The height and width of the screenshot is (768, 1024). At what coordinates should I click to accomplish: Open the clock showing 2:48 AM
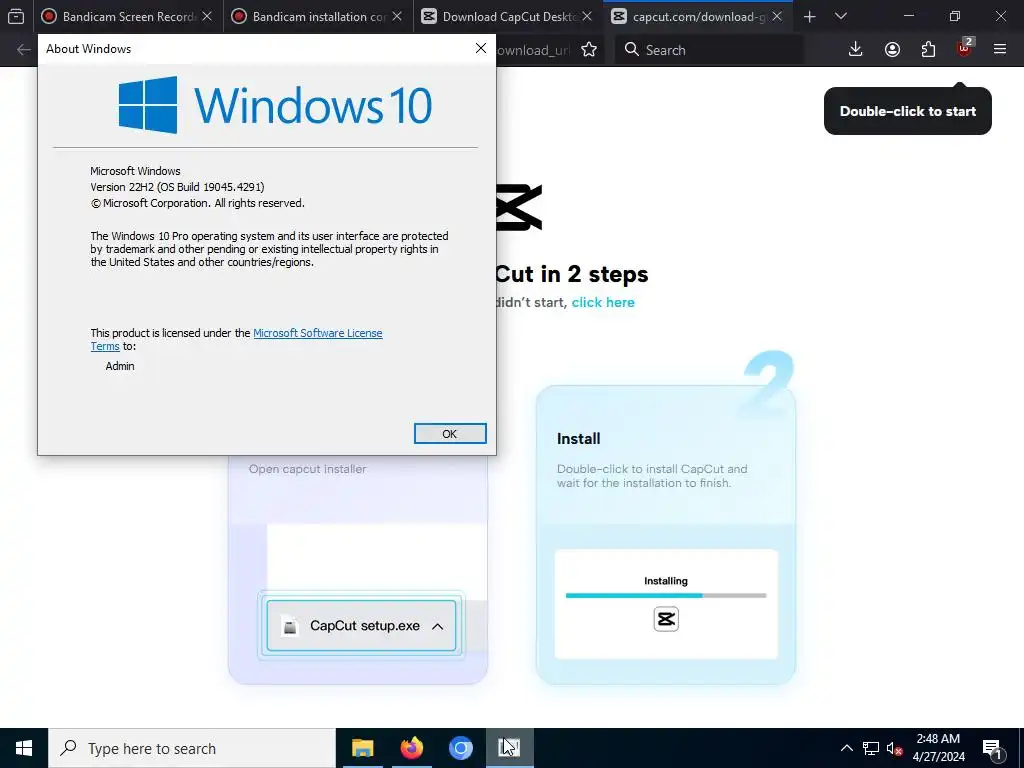coord(938,748)
